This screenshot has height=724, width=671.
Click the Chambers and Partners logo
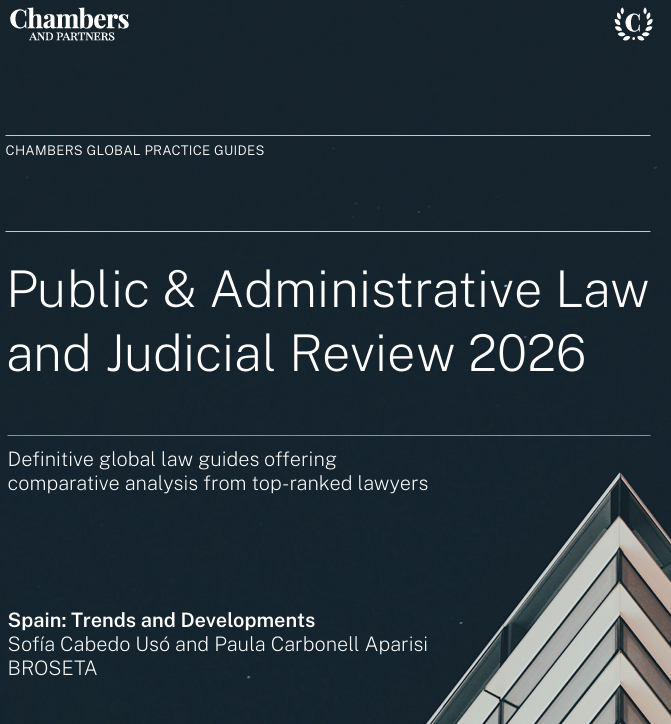69,25
